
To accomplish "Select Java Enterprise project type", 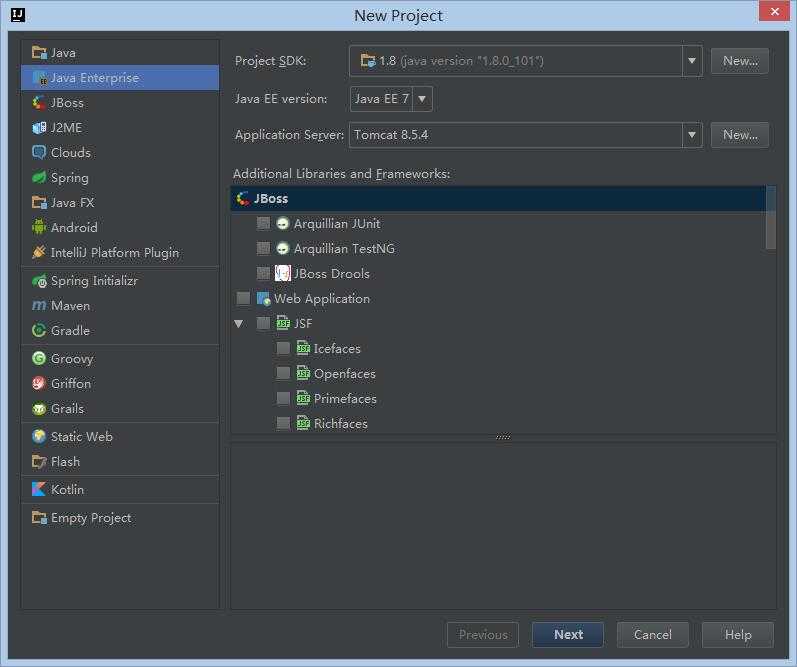I will point(120,78).
